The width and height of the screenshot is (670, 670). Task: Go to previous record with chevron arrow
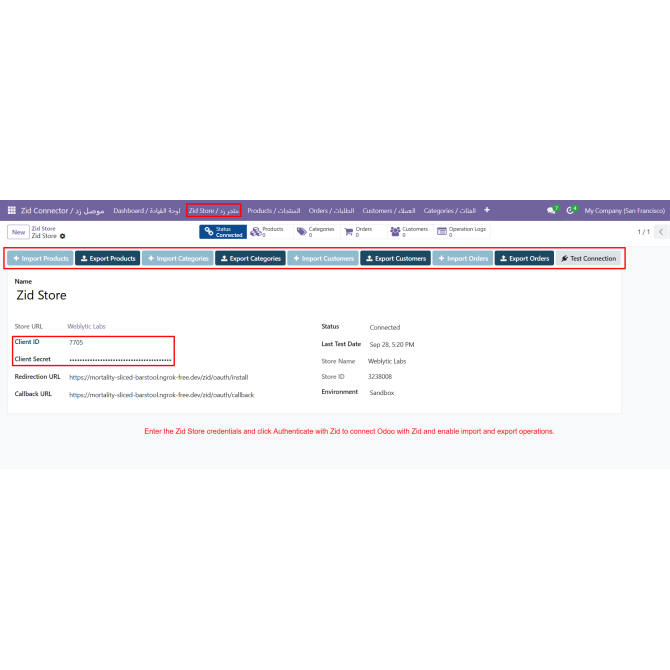tap(661, 232)
